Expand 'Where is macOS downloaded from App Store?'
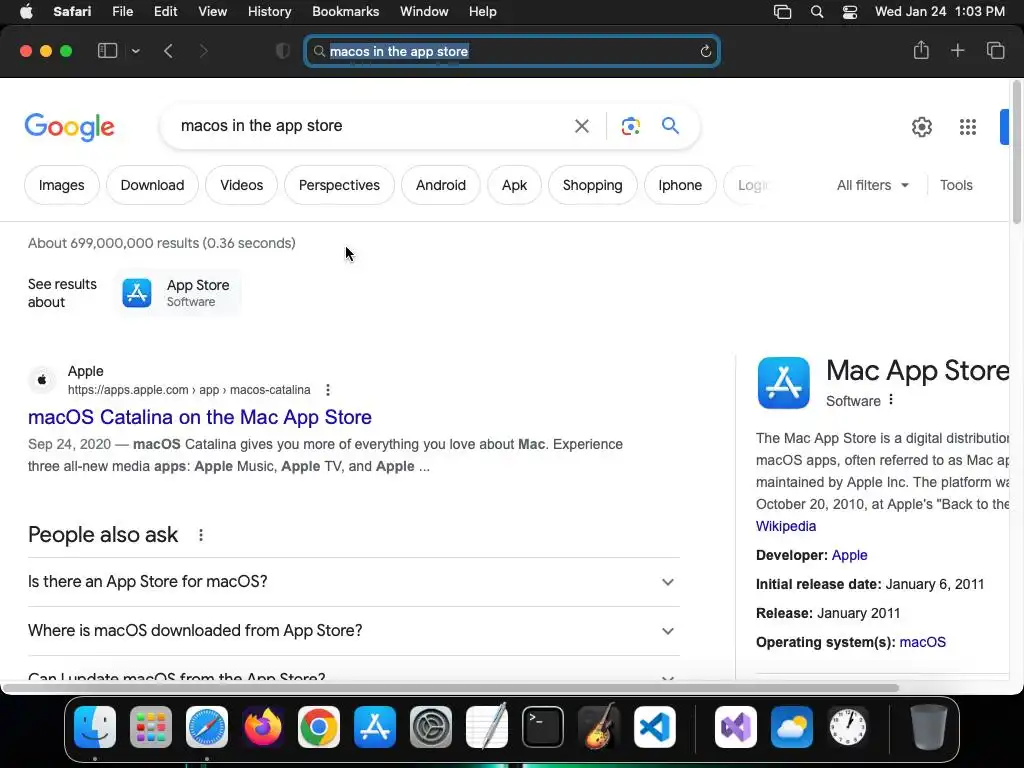Image resolution: width=1024 pixels, height=768 pixels. coord(353,631)
